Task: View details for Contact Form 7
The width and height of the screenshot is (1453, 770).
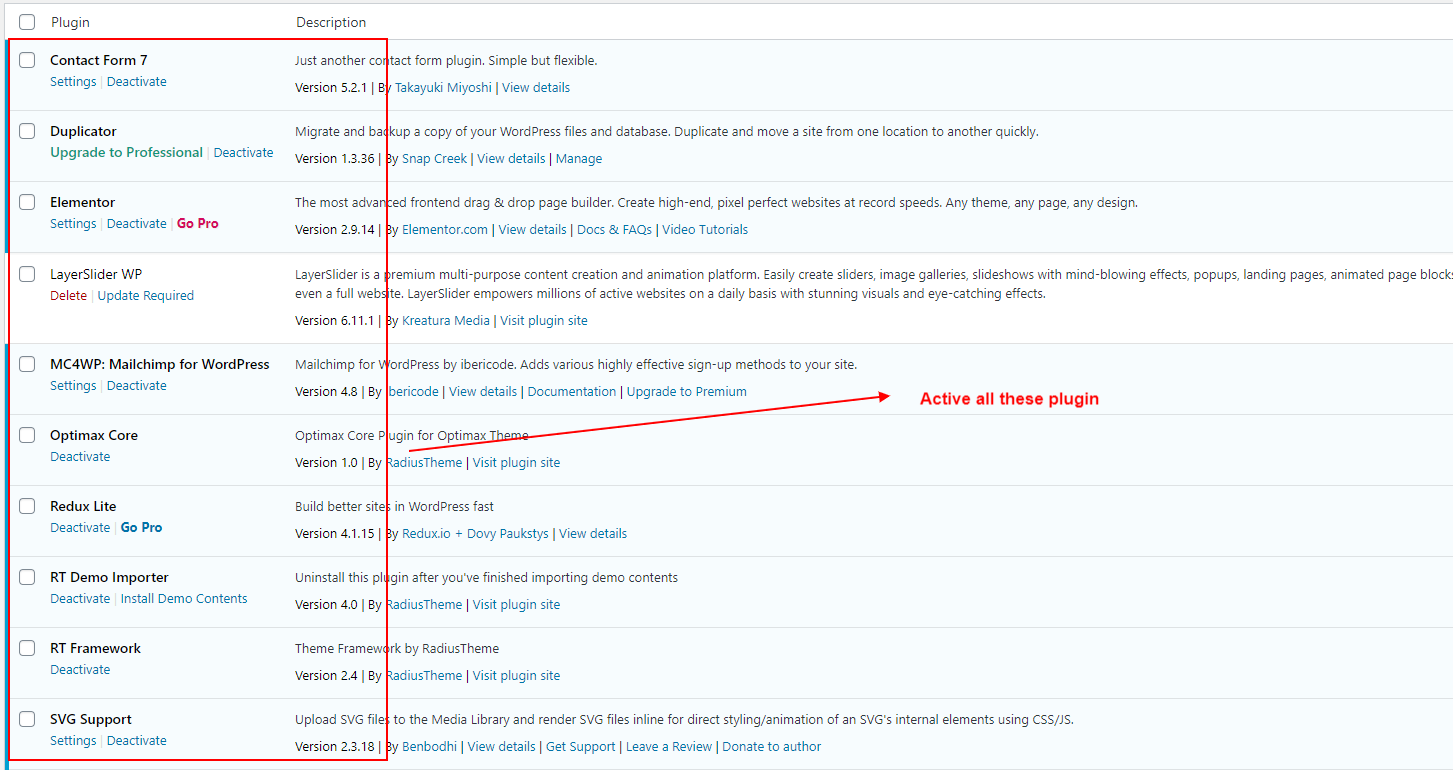Action: [x=536, y=88]
